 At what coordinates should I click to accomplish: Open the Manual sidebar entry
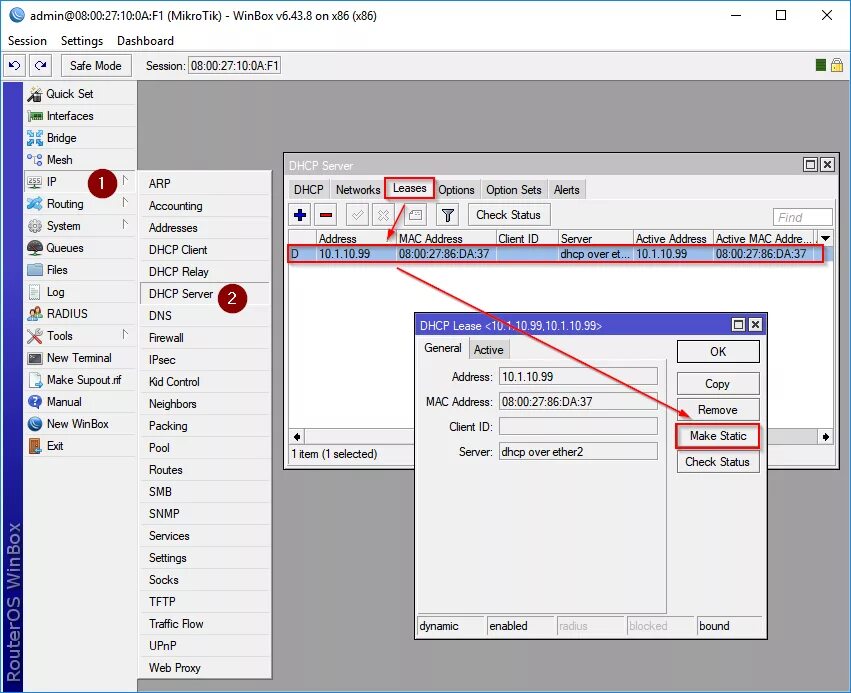pyautogui.click(x=80, y=402)
